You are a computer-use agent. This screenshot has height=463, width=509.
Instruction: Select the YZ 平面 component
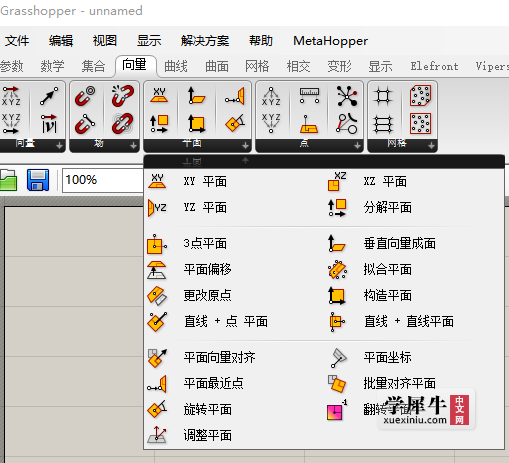[x=205, y=208]
